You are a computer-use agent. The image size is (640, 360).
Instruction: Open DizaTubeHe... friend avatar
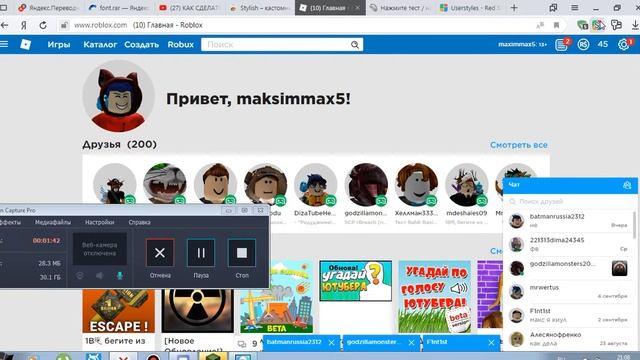[x=316, y=184]
